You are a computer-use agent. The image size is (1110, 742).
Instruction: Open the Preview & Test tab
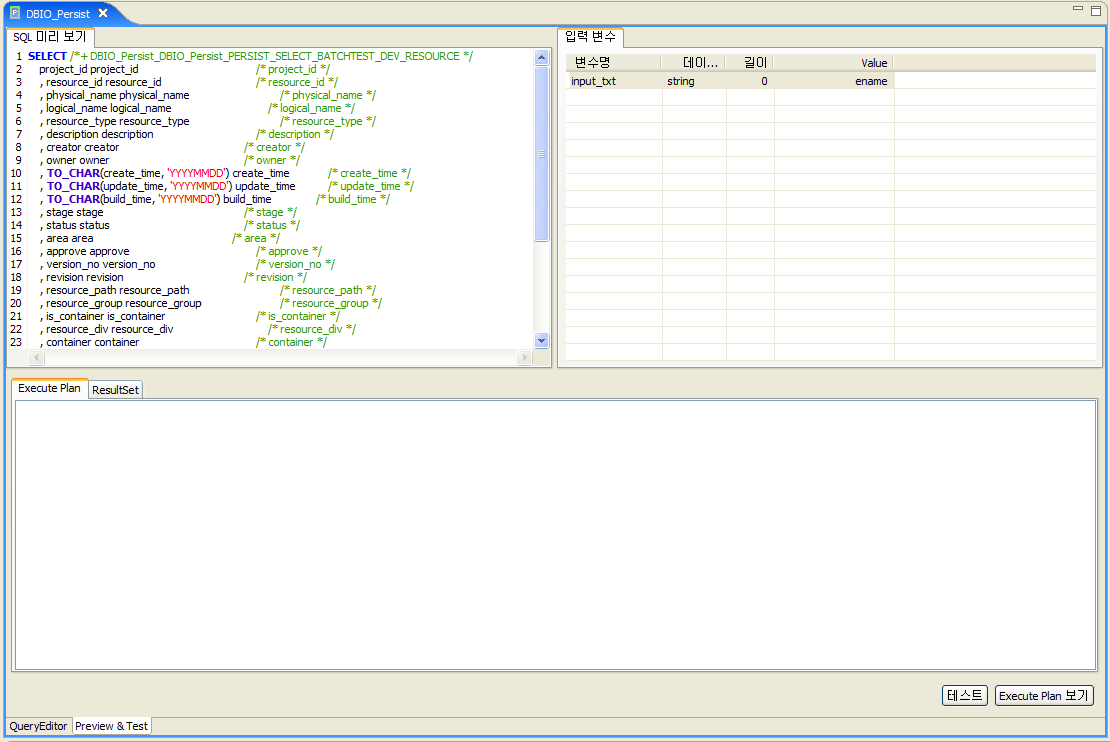[x=111, y=726]
